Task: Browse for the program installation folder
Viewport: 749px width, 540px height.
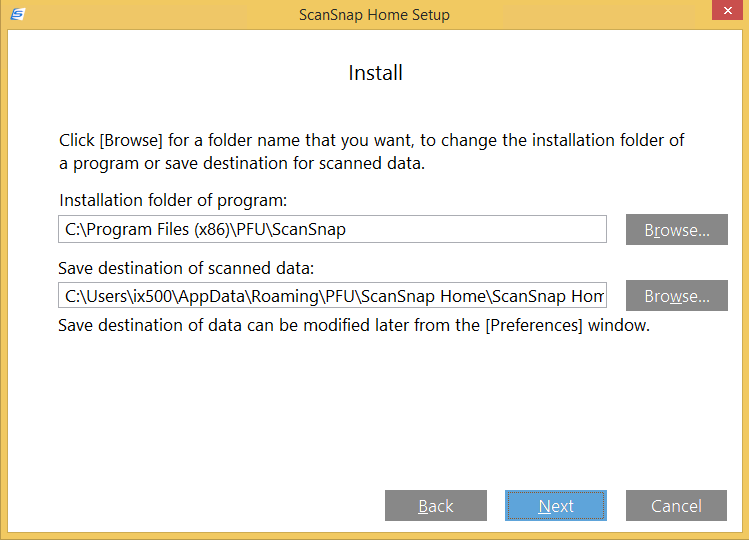Action: click(x=676, y=230)
